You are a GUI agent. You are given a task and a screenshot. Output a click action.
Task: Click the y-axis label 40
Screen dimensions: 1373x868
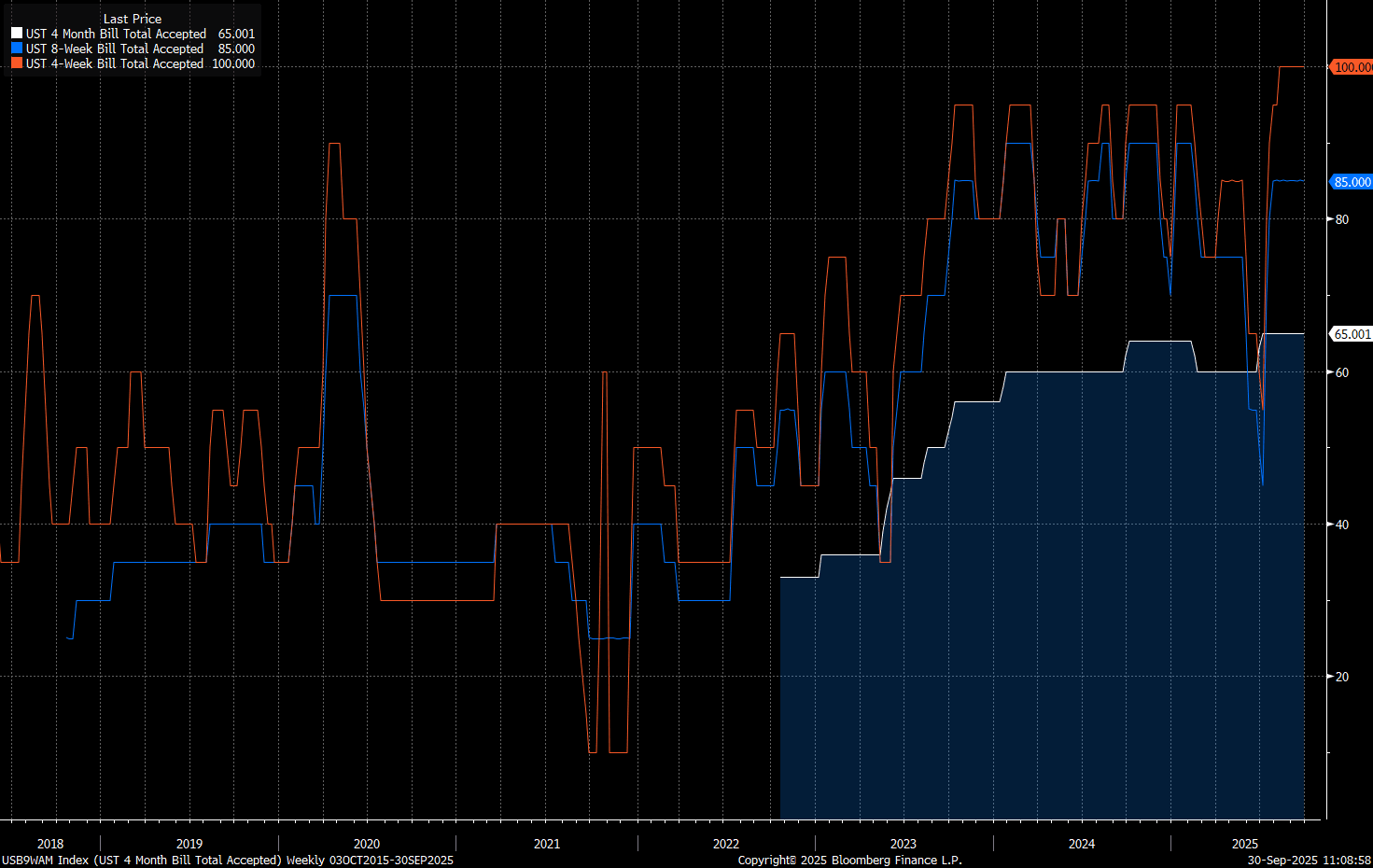coord(1342,525)
